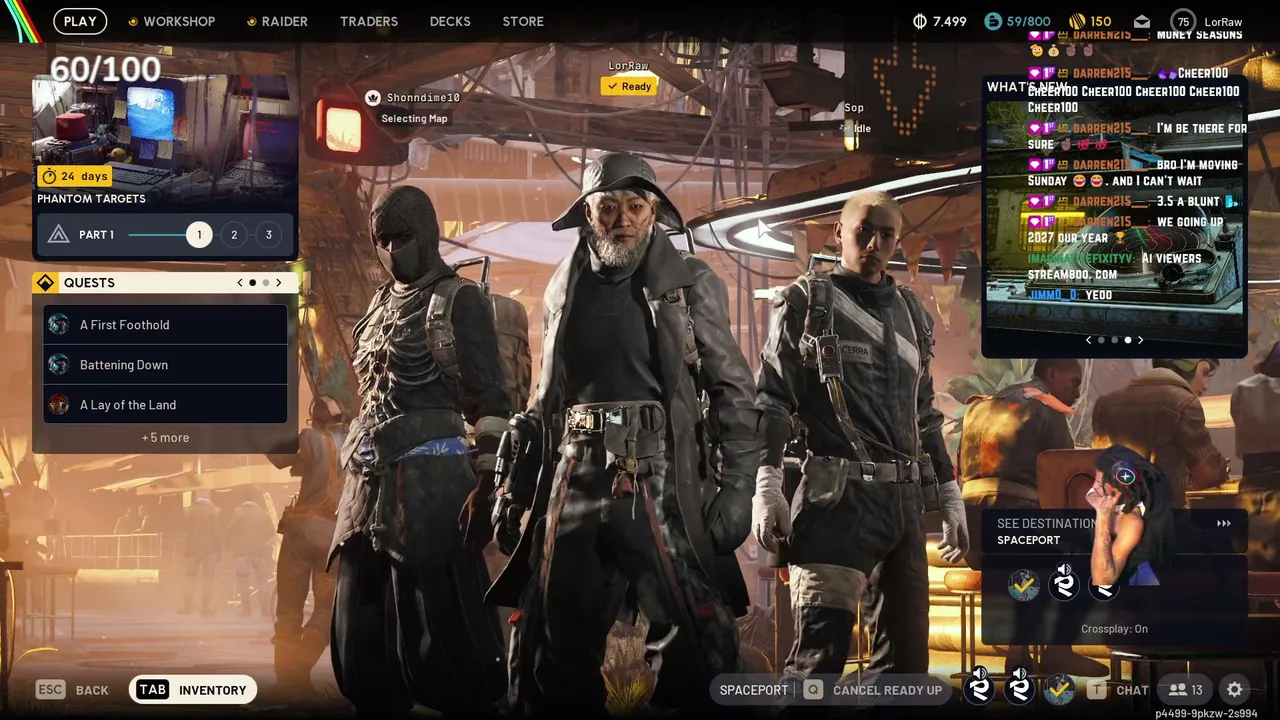Click the level 75 player badge

(1183, 21)
